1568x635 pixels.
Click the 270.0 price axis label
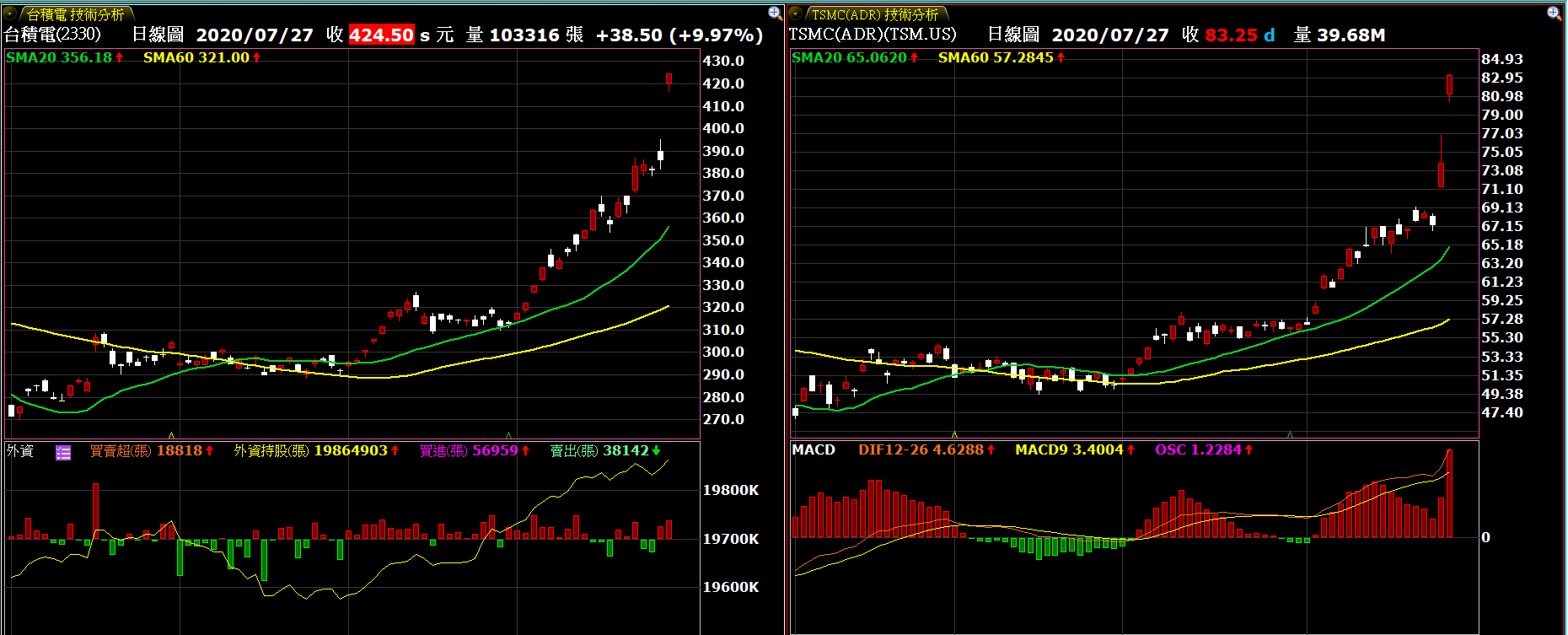[723, 419]
